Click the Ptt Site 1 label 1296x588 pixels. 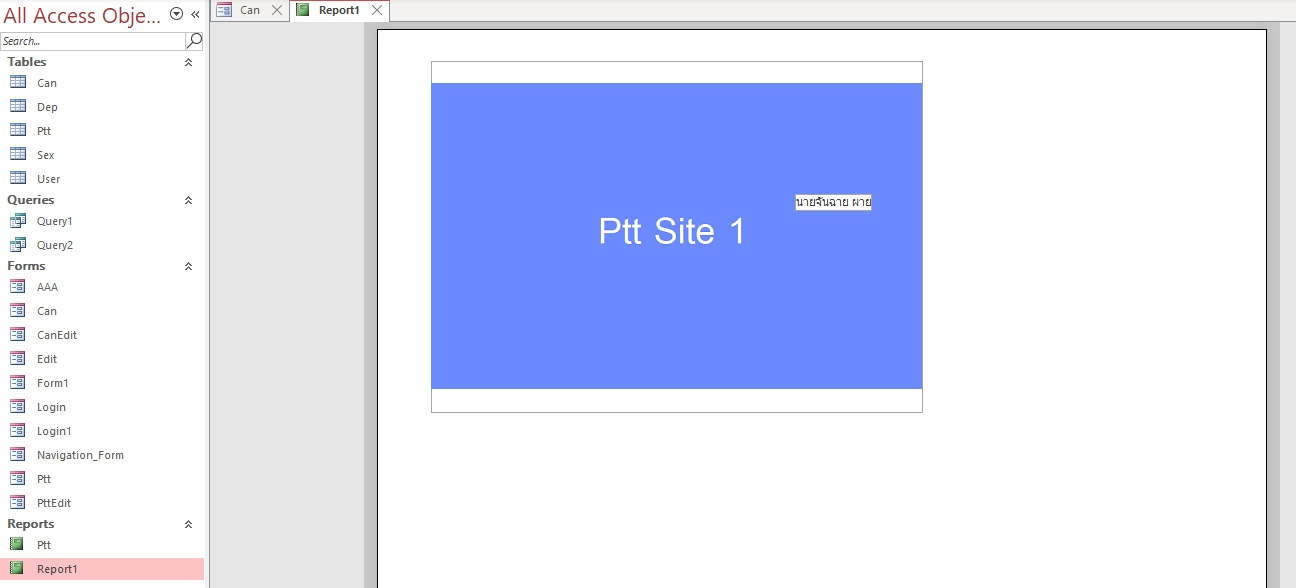tap(672, 231)
